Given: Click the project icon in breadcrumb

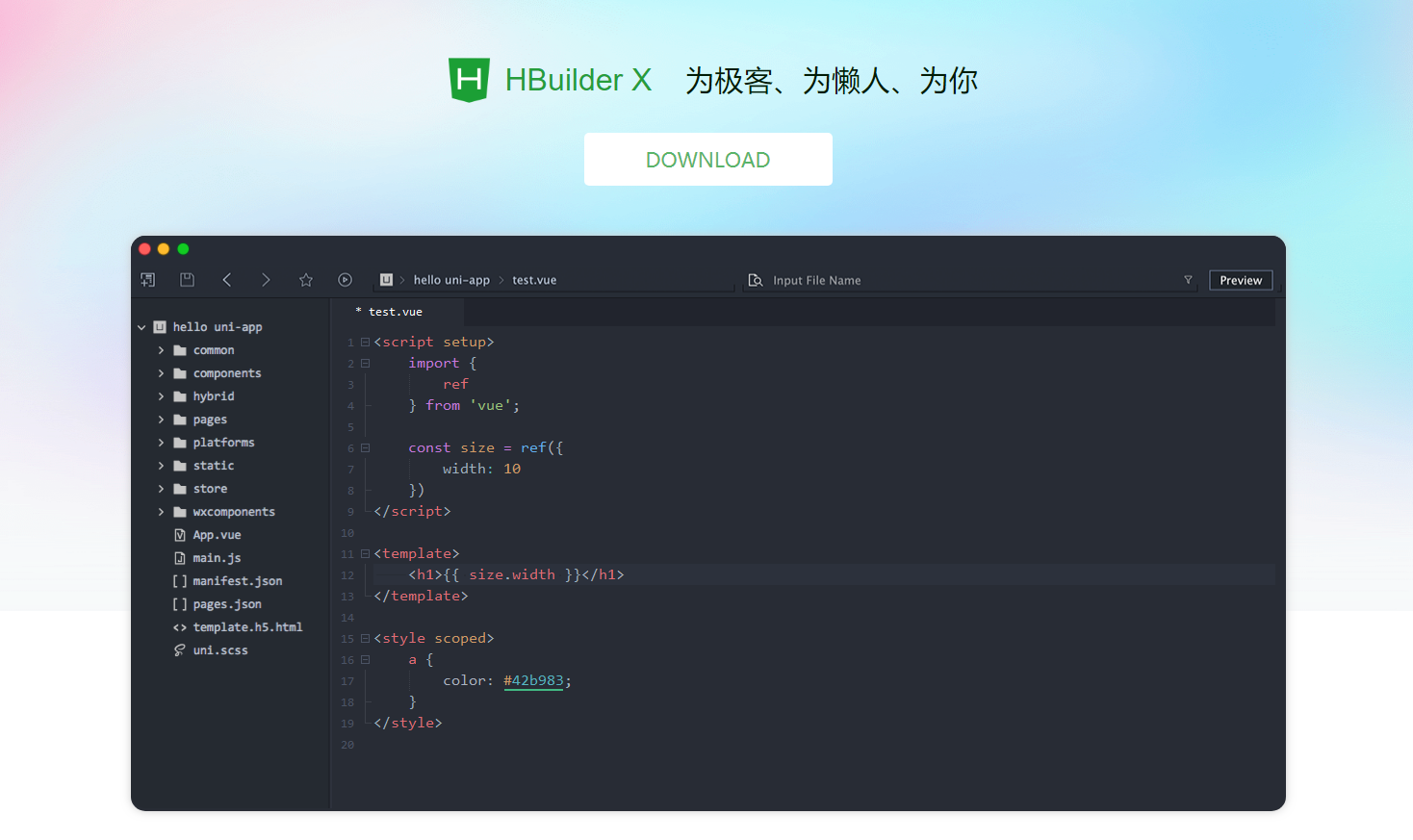Looking at the screenshot, I should point(386,280).
